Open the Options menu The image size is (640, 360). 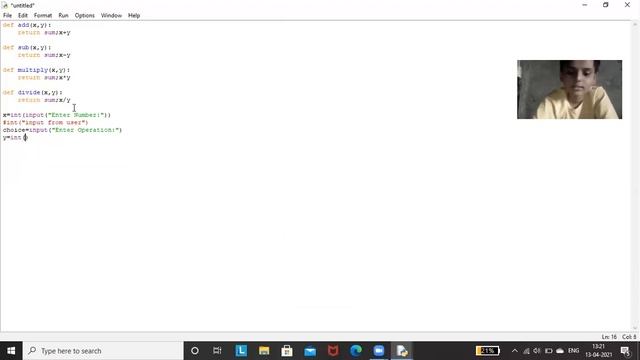coord(84,16)
